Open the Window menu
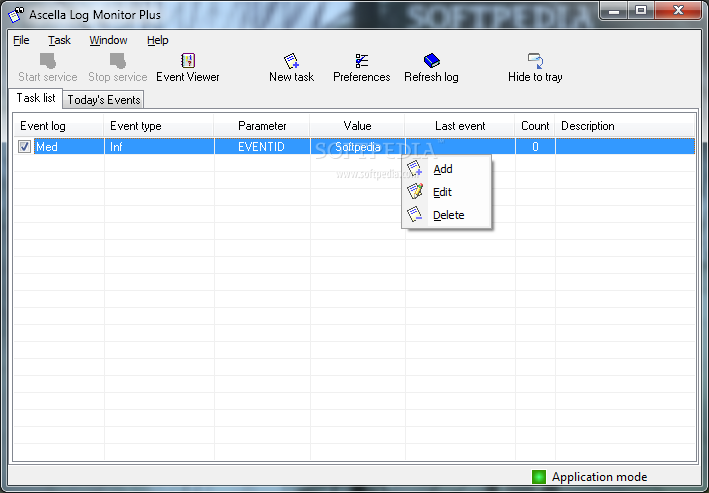Screen dimensions: 709x493 (108, 40)
